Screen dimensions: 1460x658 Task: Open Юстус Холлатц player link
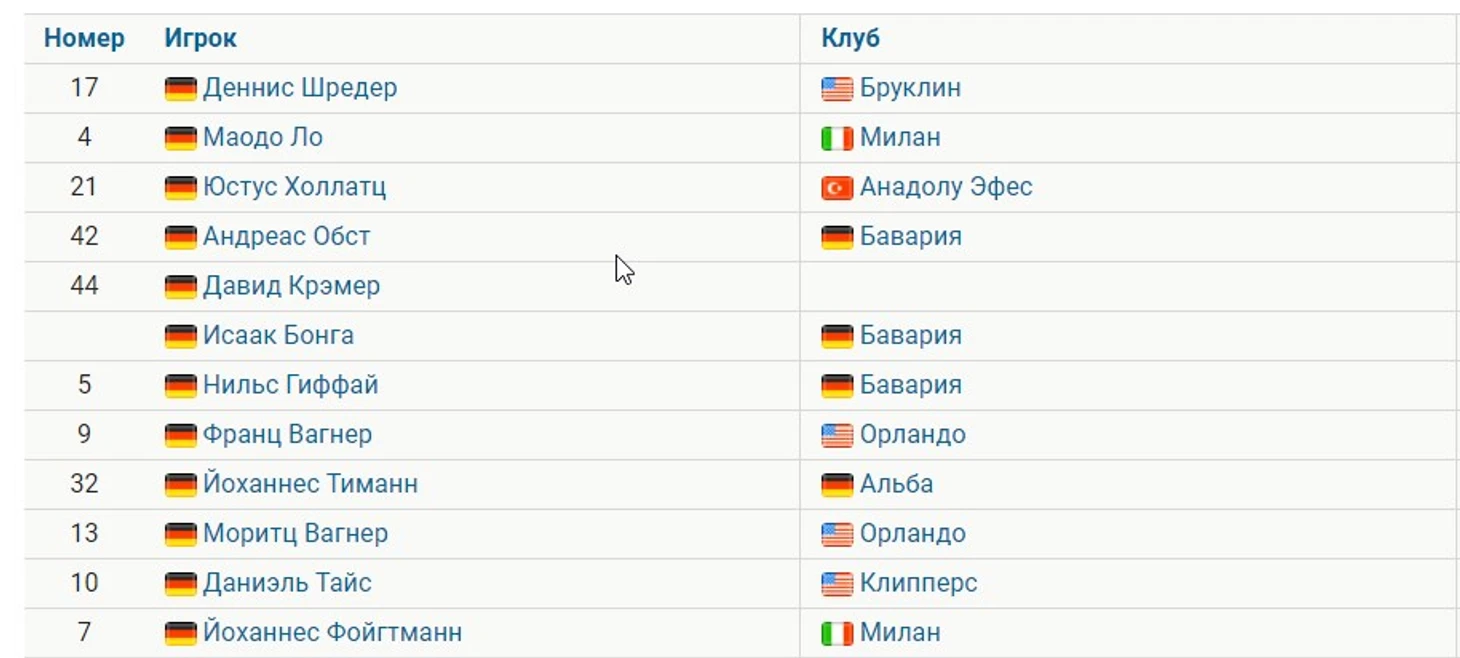click(x=294, y=187)
